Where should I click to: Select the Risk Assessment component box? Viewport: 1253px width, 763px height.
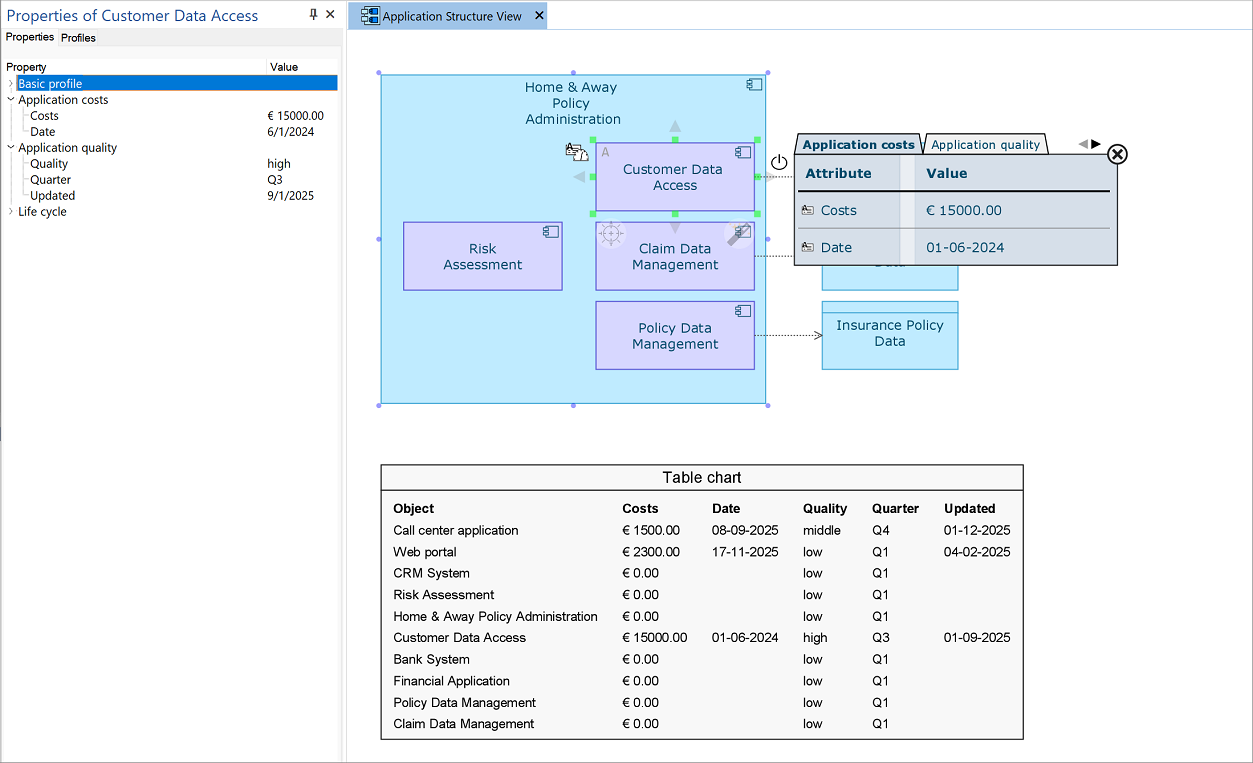pos(482,257)
